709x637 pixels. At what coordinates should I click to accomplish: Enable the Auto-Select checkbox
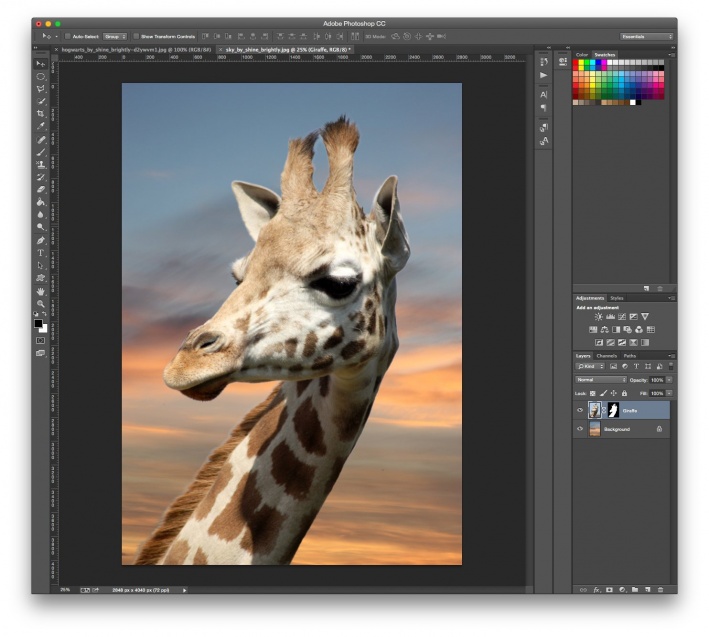point(67,36)
